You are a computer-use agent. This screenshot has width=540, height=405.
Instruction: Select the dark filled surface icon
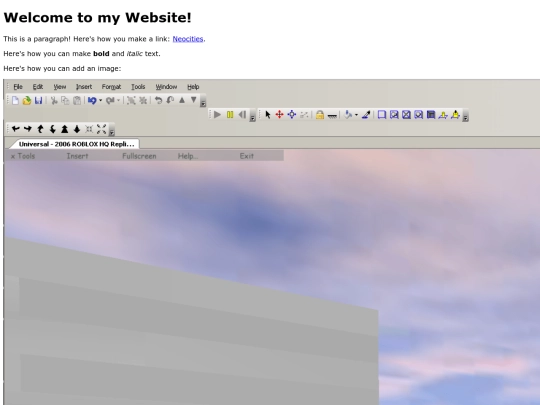[431, 115]
